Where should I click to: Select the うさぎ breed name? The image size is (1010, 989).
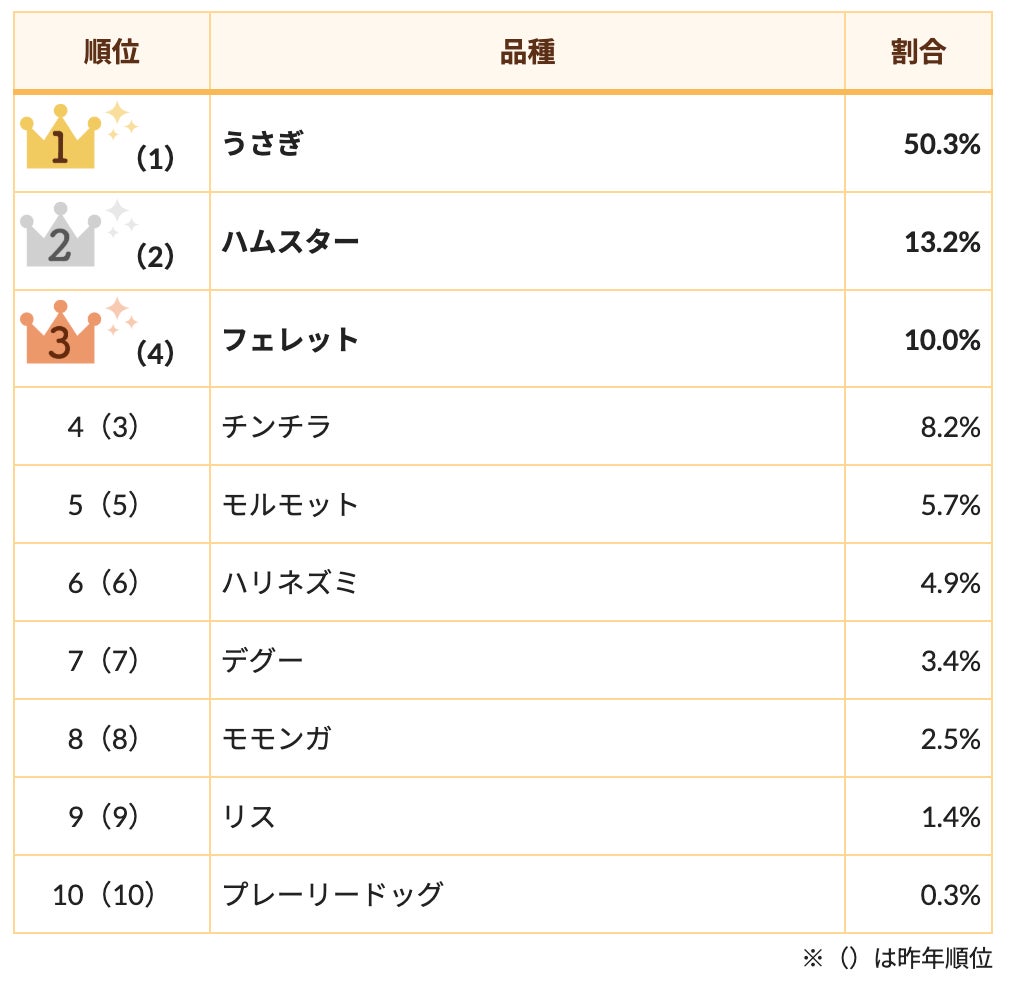[262, 144]
